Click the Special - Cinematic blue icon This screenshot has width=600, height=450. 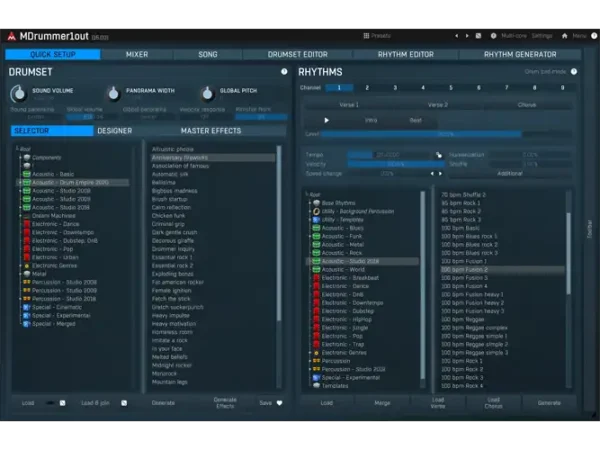click(27, 307)
